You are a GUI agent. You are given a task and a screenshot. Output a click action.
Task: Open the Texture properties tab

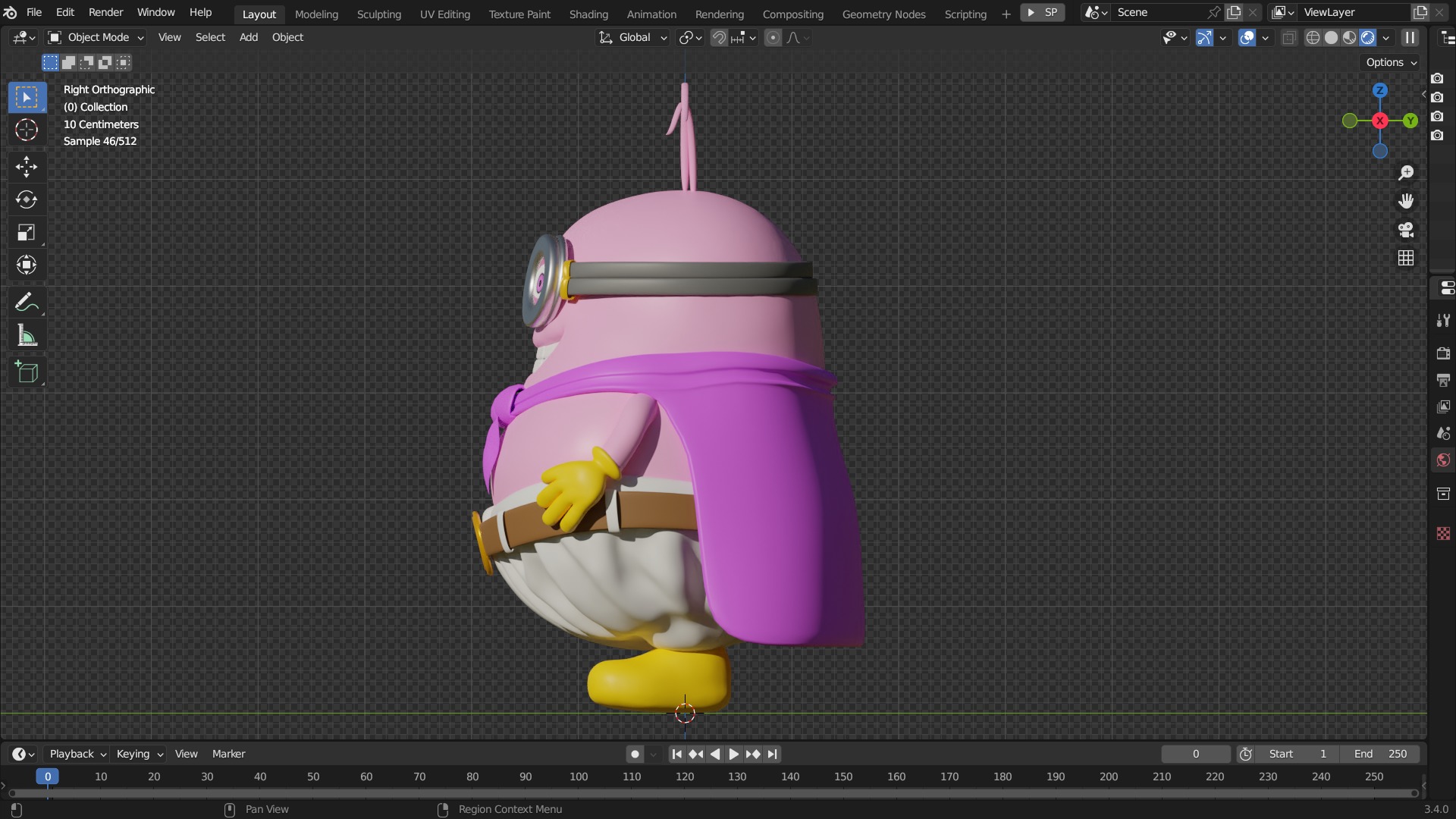[1443, 534]
